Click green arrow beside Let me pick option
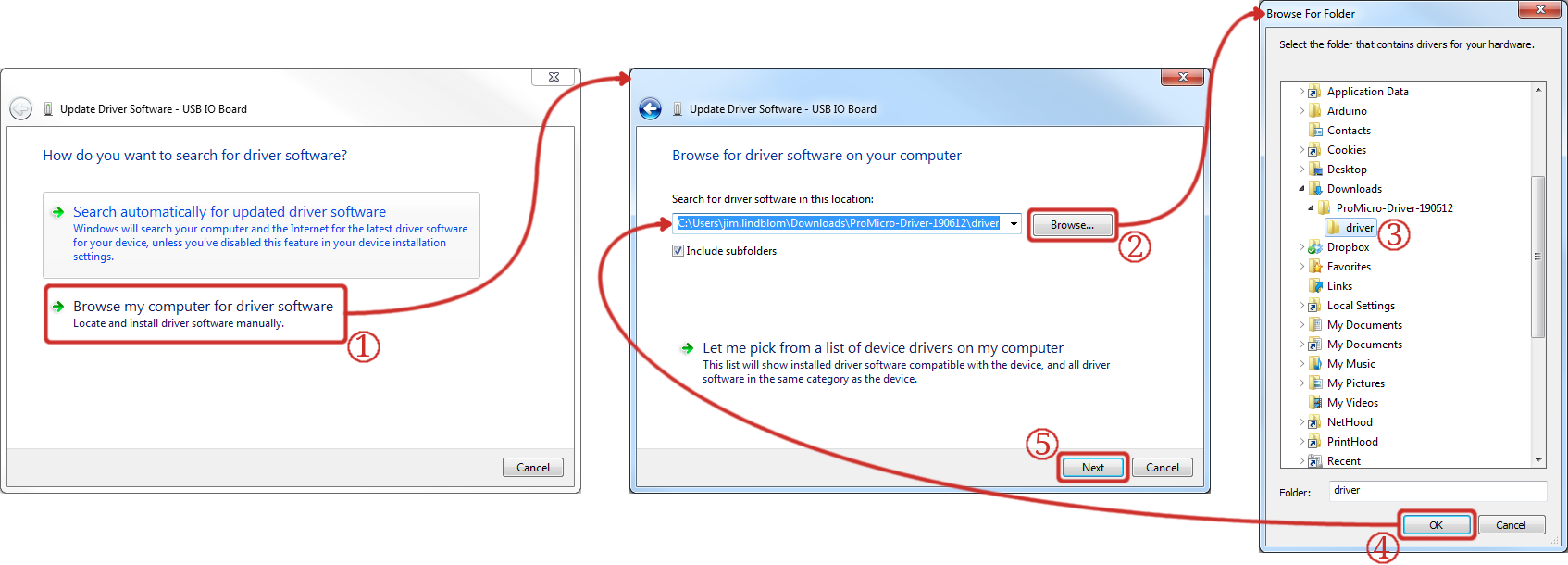 tap(687, 348)
